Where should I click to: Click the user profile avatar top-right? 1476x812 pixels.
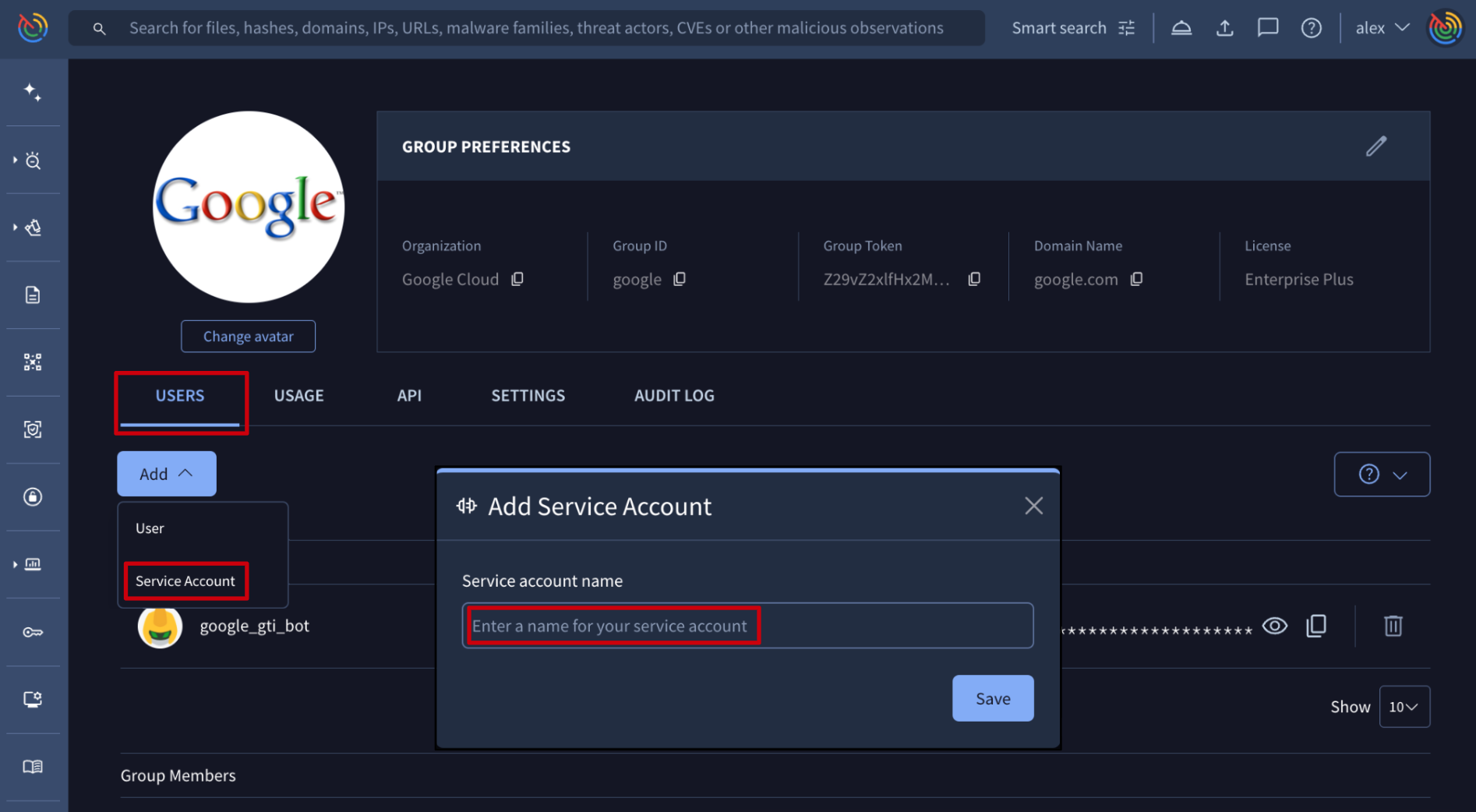(x=1446, y=28)
